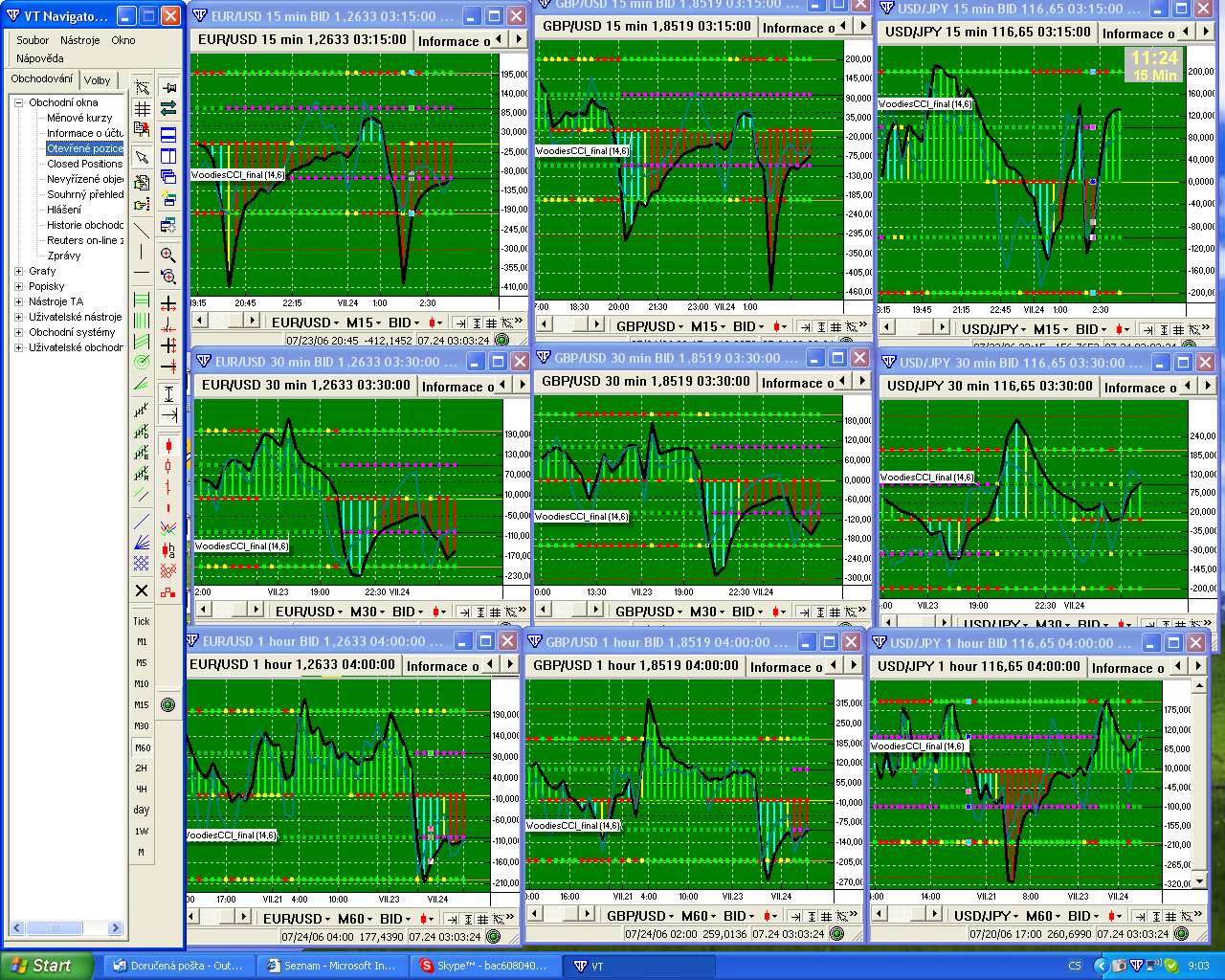
Task: Open Doručená pošta Outlook taskbar button
Action: pyautogui.click(x=178, y=966)
